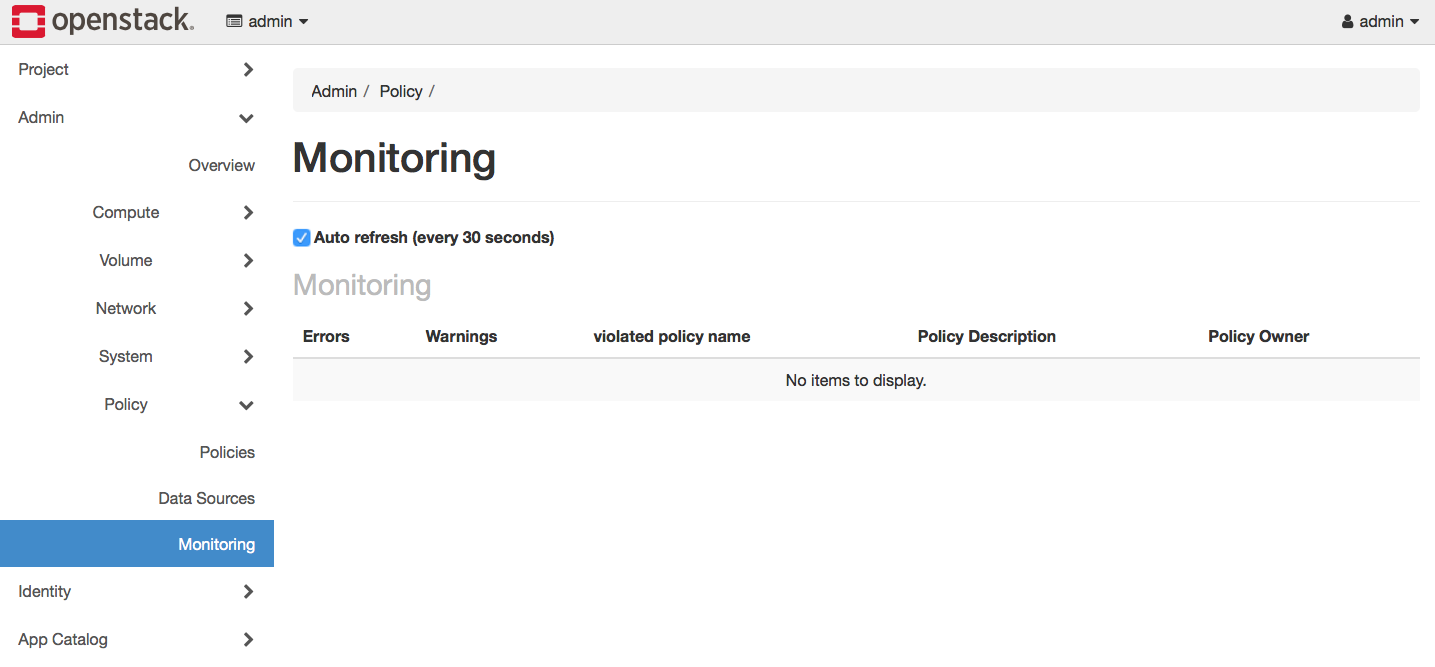Expand the Volume chevron
This screenshot has height=667, width=1435.
point(248,260)
